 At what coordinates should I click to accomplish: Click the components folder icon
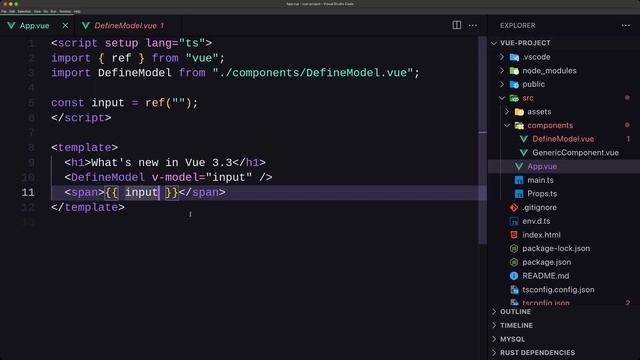pyautogui.click(x=519, y=126)
